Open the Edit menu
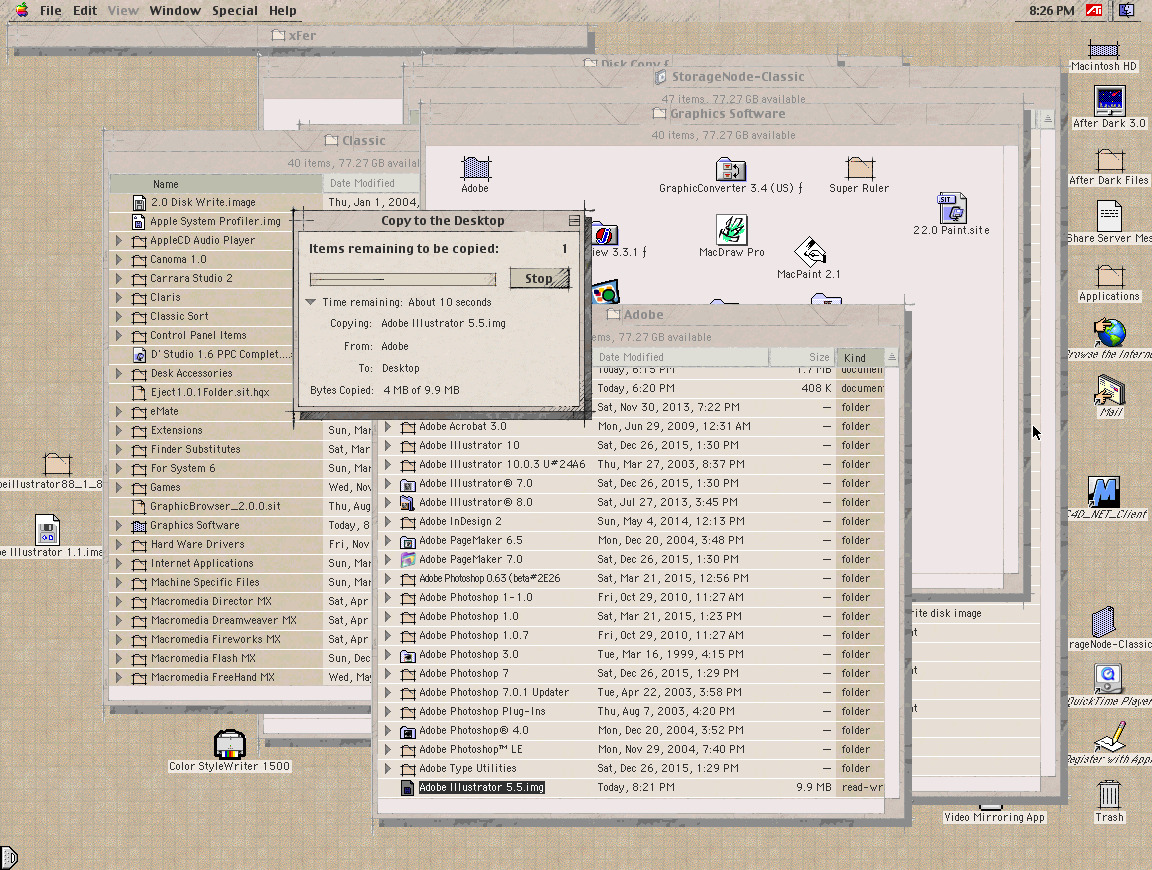 pyautogui.click(x=84, y=10)
